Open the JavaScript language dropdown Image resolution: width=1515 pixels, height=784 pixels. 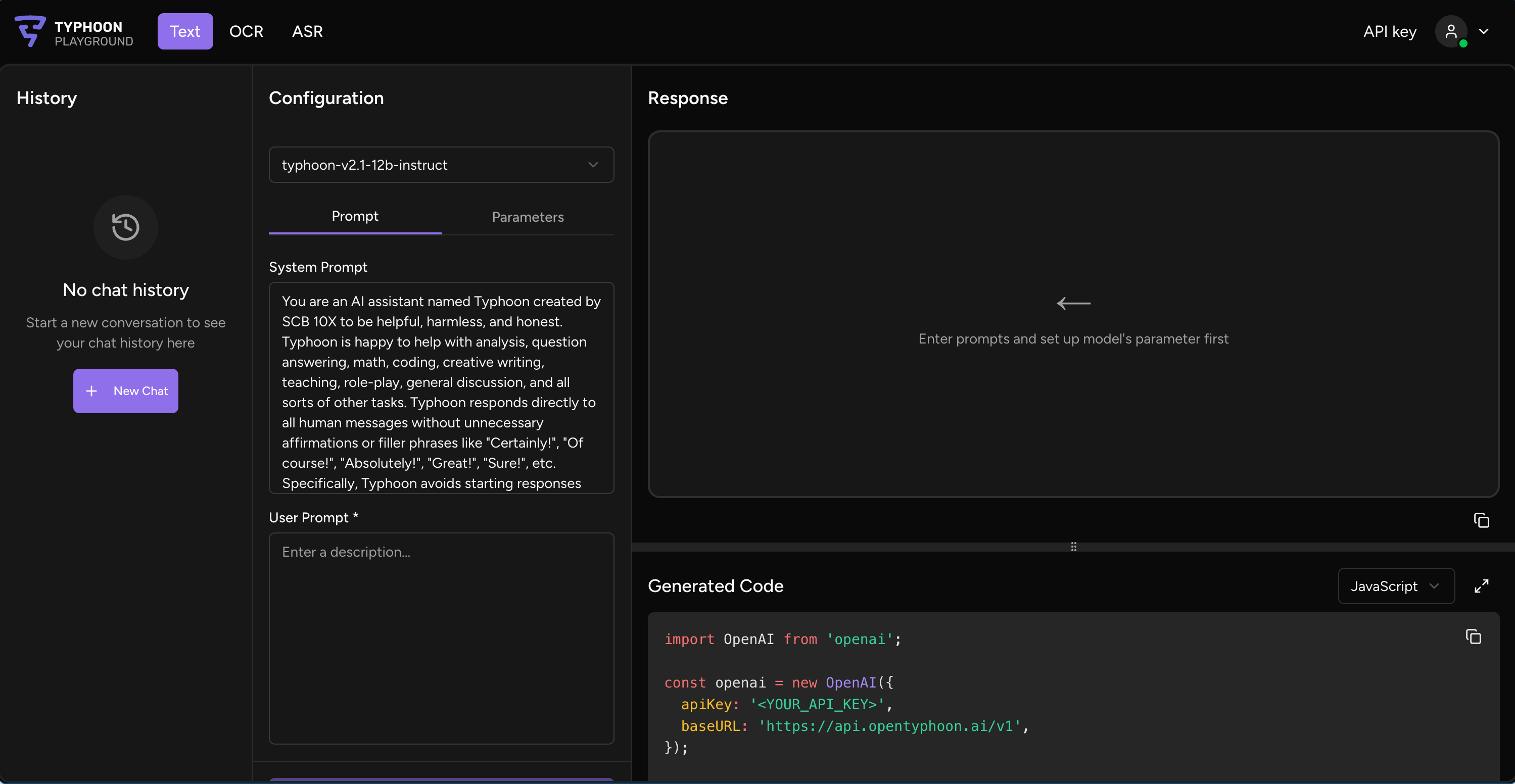(x=1396, y=586)
